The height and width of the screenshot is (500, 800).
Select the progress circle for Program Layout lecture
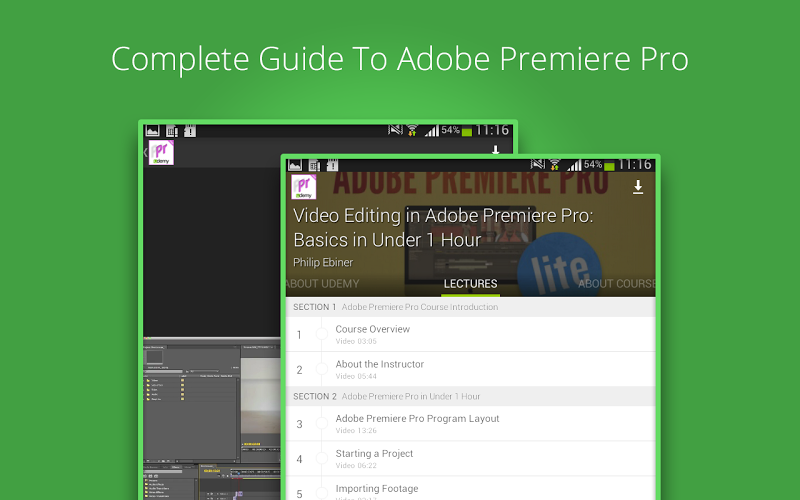click(x=322, y=423)
